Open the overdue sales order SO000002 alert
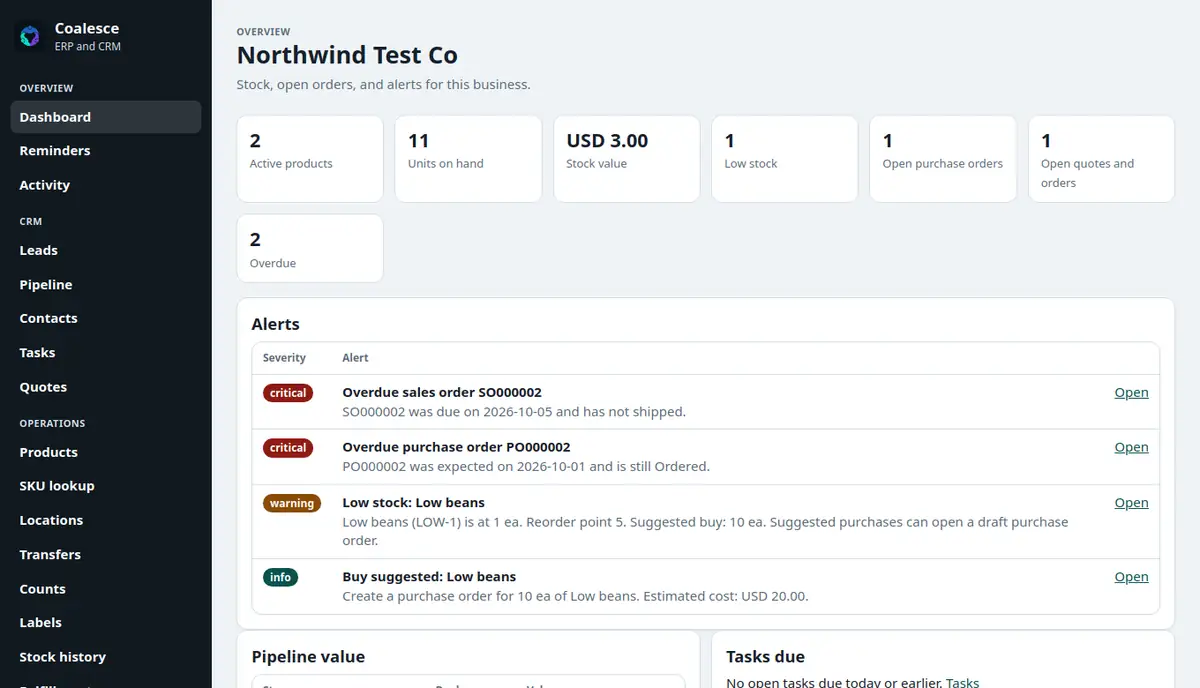This screenshot has height=688, width=1200. pyautogui.click(x=1131, y=393)
